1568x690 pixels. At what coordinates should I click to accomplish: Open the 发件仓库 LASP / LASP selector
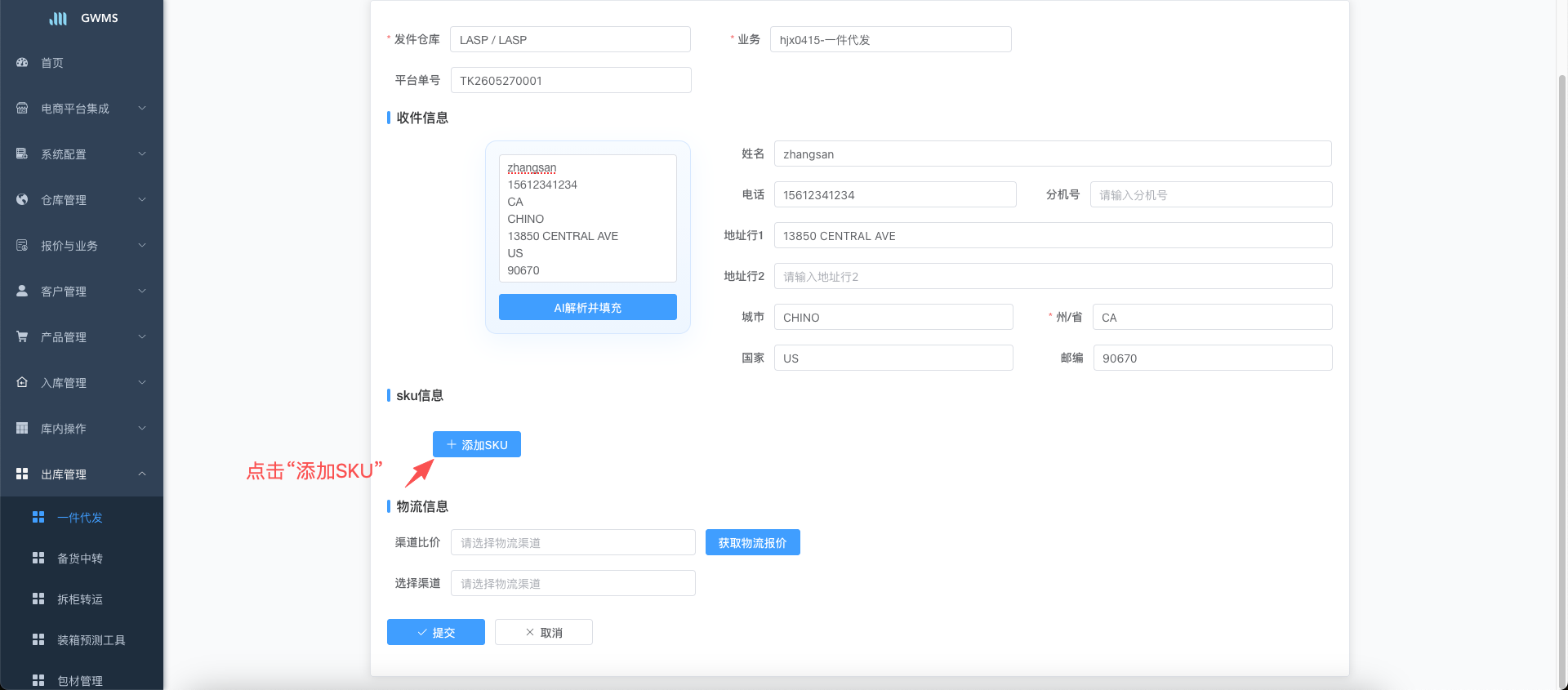(x=570, y=39)
